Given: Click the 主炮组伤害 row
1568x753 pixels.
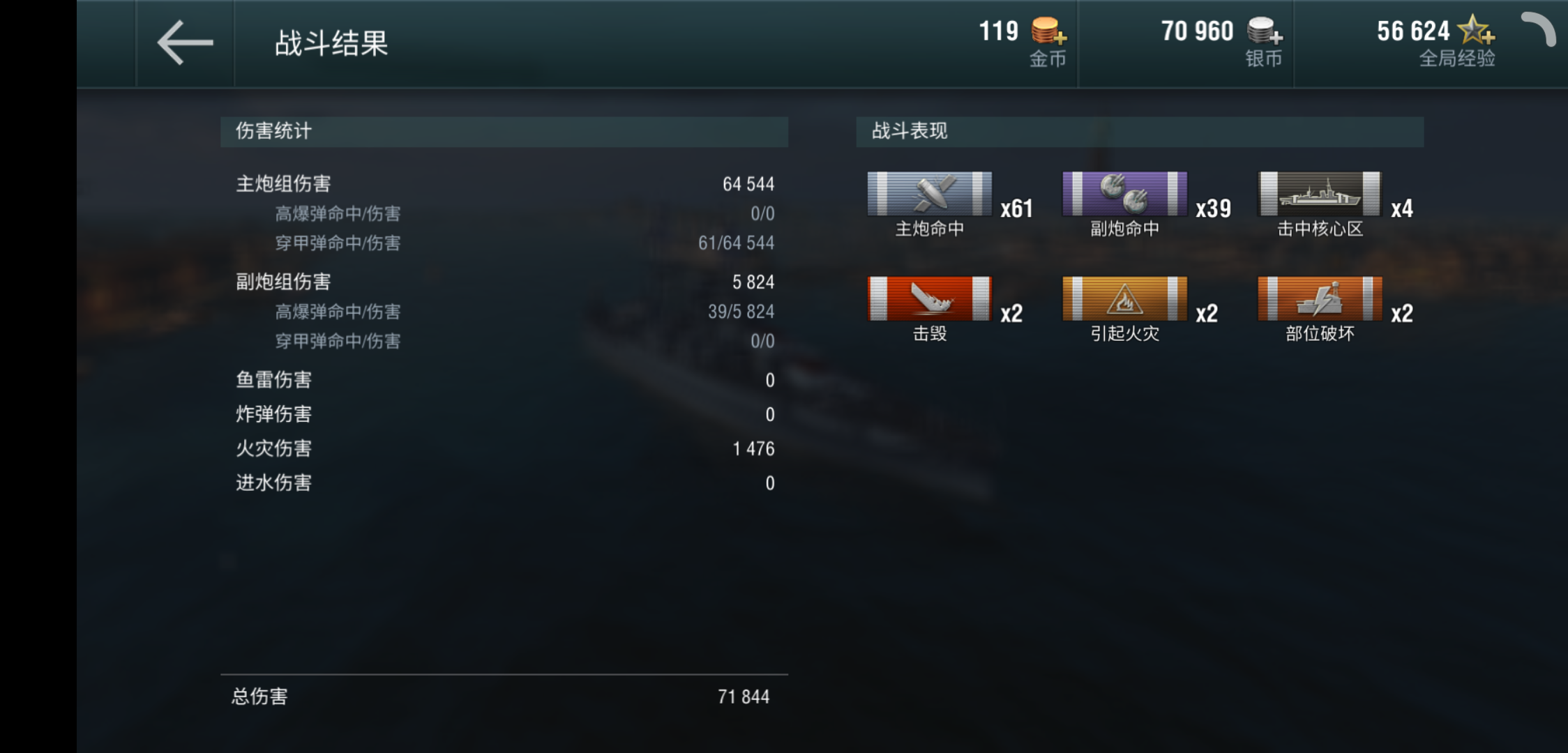Looking at the screenshot, I should click(505, 184).
